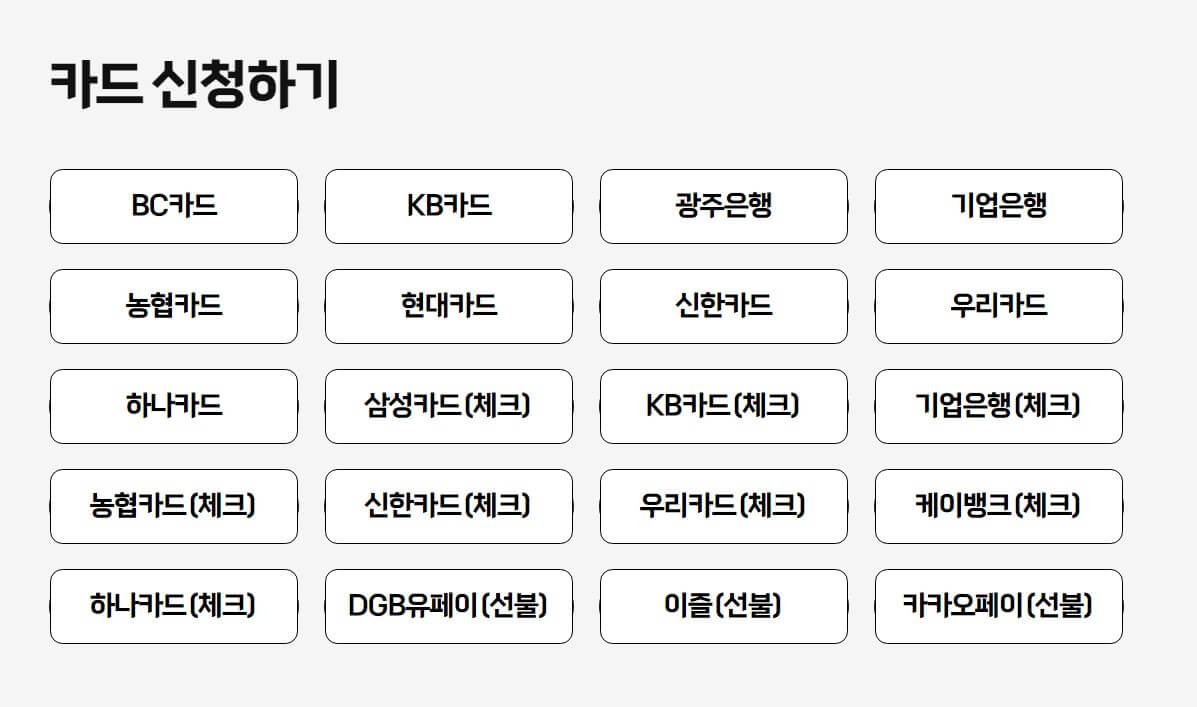Select 케이뱅크 (체크) from the grid
Viewport: 1197px width, 707px height.
(998, 507)
